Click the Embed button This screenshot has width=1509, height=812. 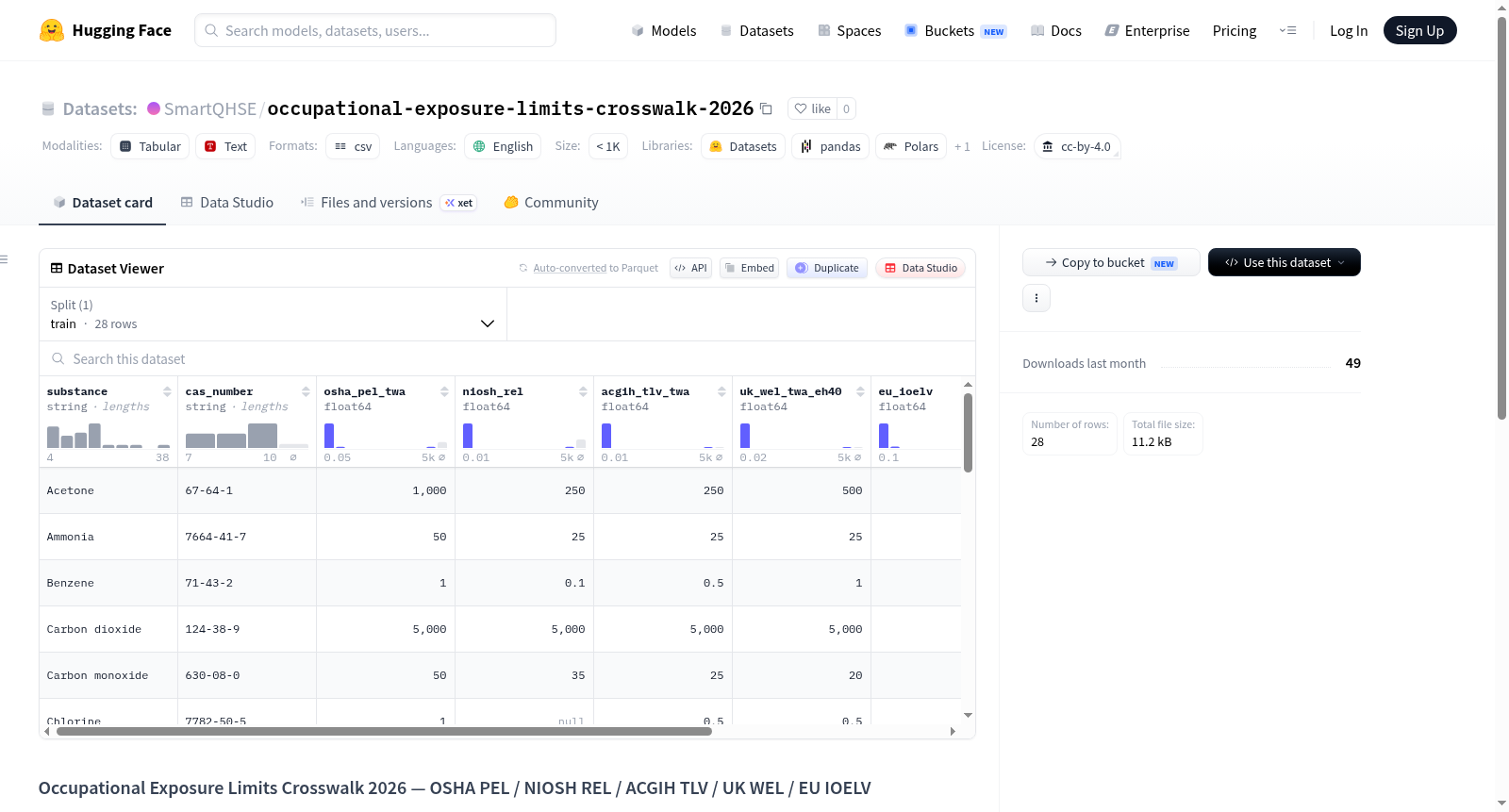[x=750, y=268]
